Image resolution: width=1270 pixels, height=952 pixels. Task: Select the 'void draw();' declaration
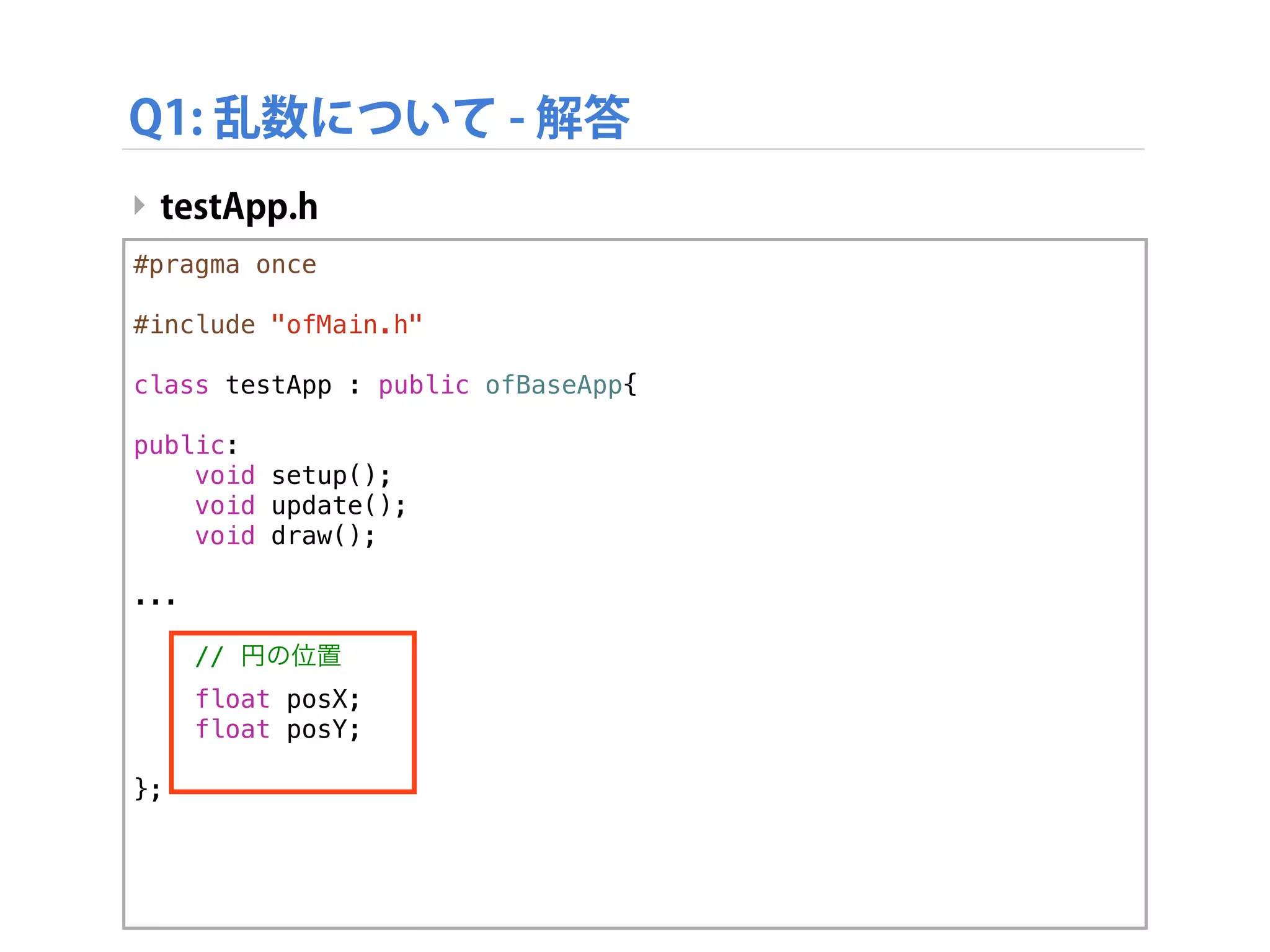285,536
